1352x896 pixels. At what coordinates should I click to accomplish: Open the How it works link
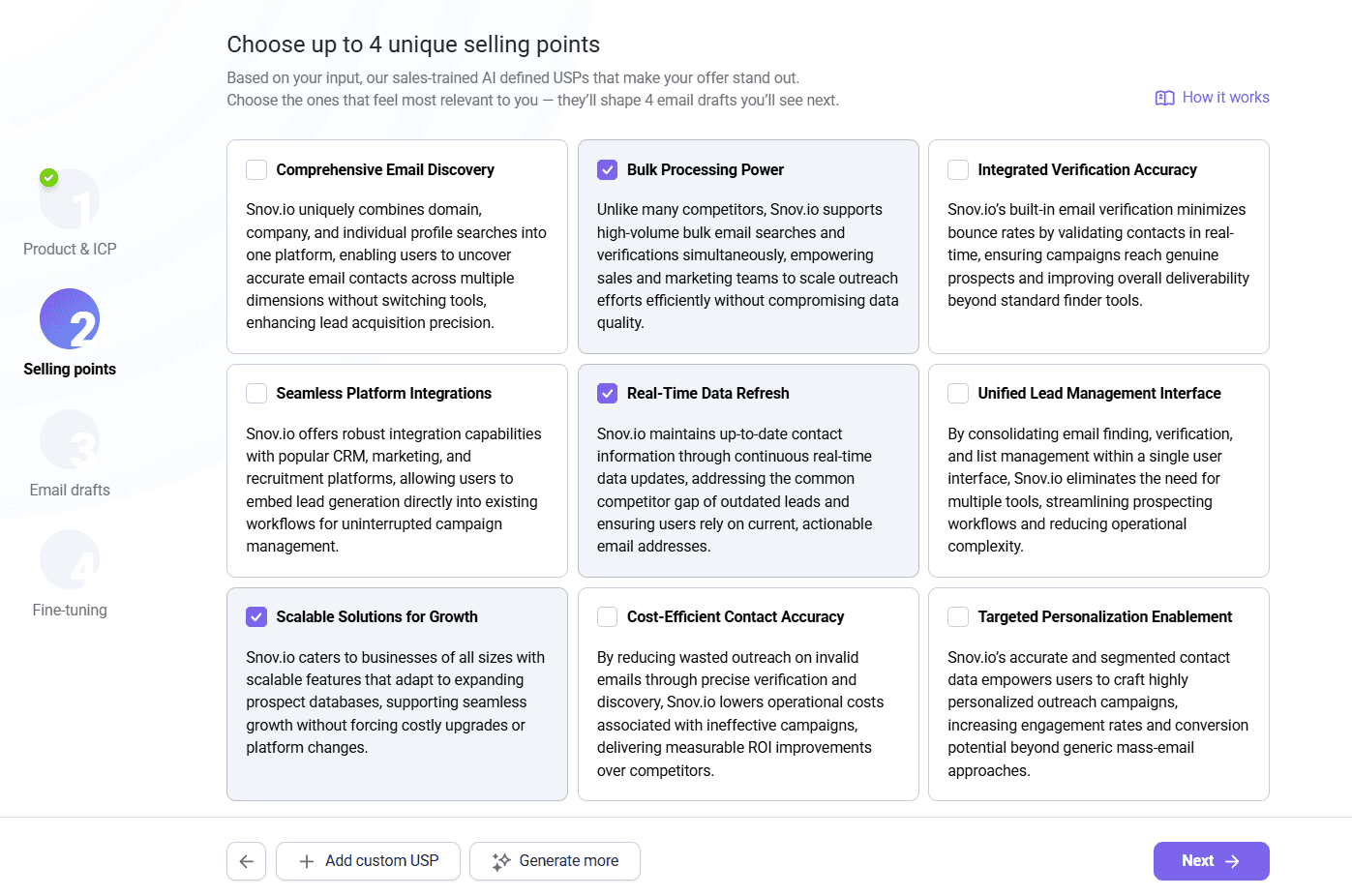[x=1225, y=98]
